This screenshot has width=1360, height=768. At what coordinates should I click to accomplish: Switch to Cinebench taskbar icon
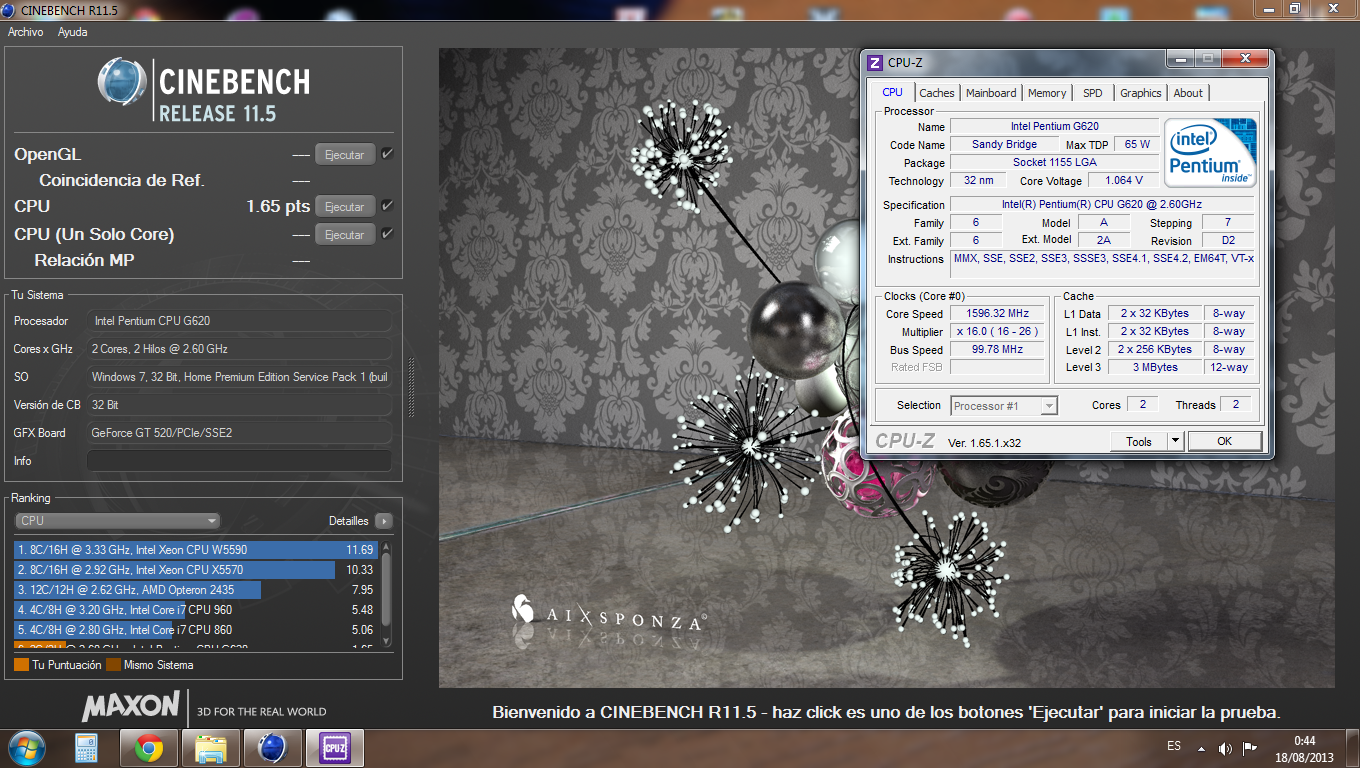[272, 748]
